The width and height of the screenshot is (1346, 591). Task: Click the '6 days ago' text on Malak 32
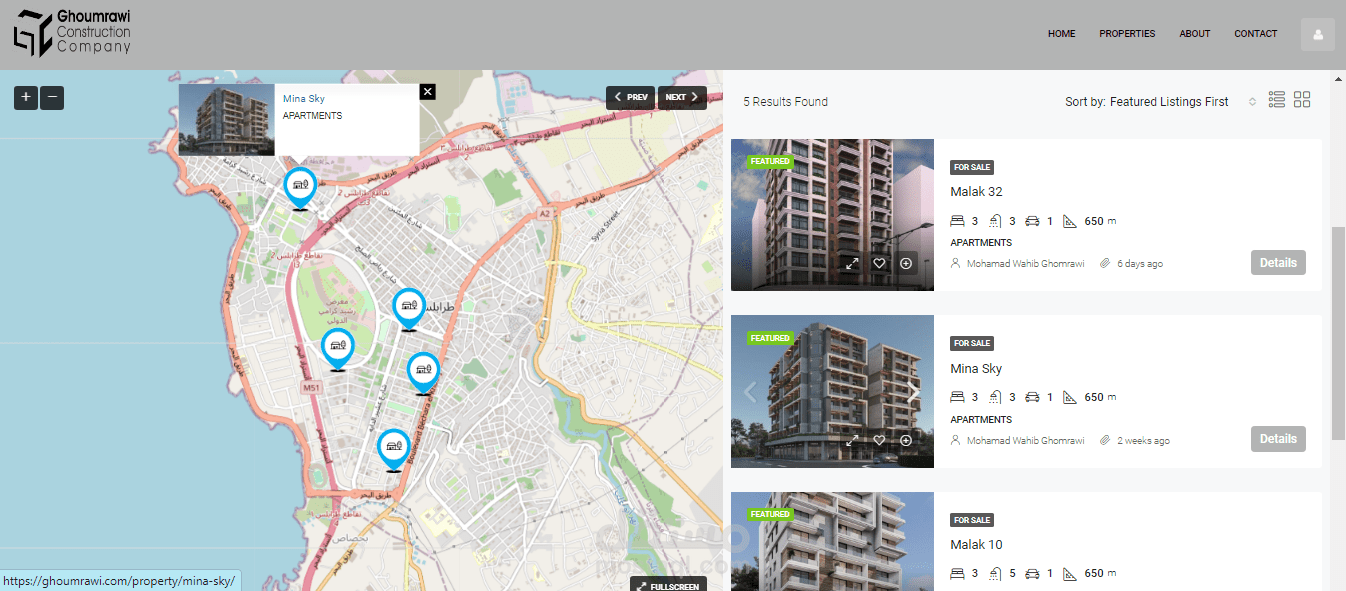click(1140, 264)
